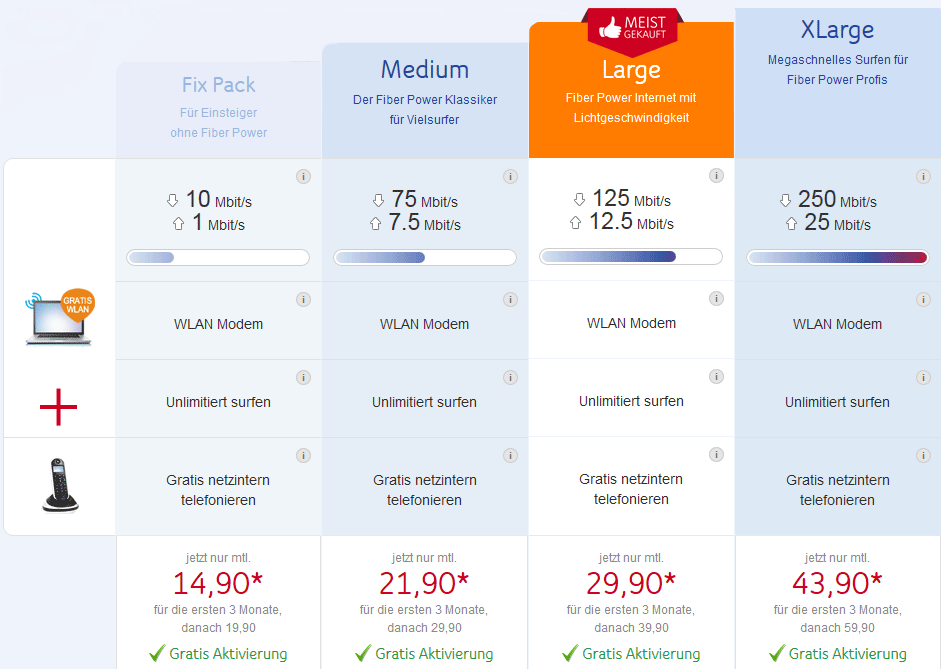The width and height of the screenshot is (941, 669).
Task: Click info icon for Fix Pack WLAN Modem
Action: [x=303, y=299]
